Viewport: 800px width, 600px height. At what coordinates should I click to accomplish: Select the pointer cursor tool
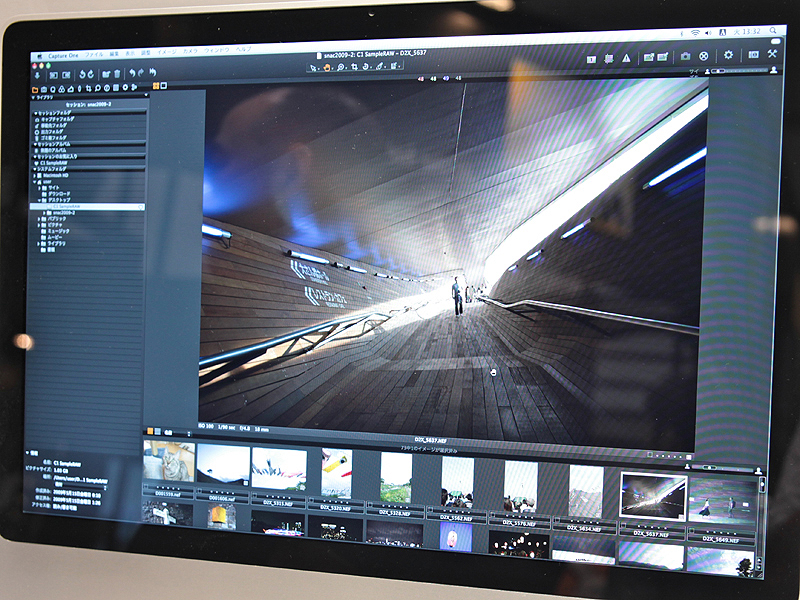(x=313, y=67)
